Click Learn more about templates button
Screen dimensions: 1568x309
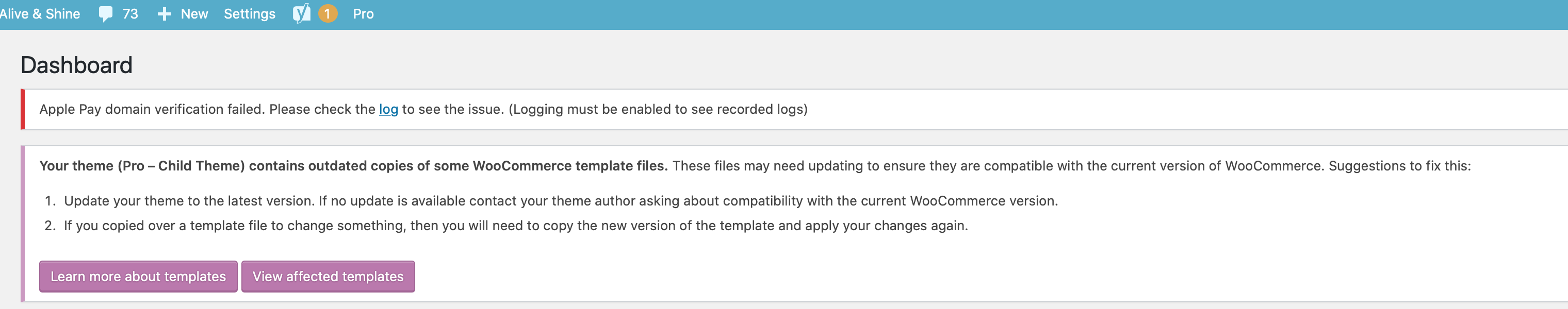pos(138,277)
